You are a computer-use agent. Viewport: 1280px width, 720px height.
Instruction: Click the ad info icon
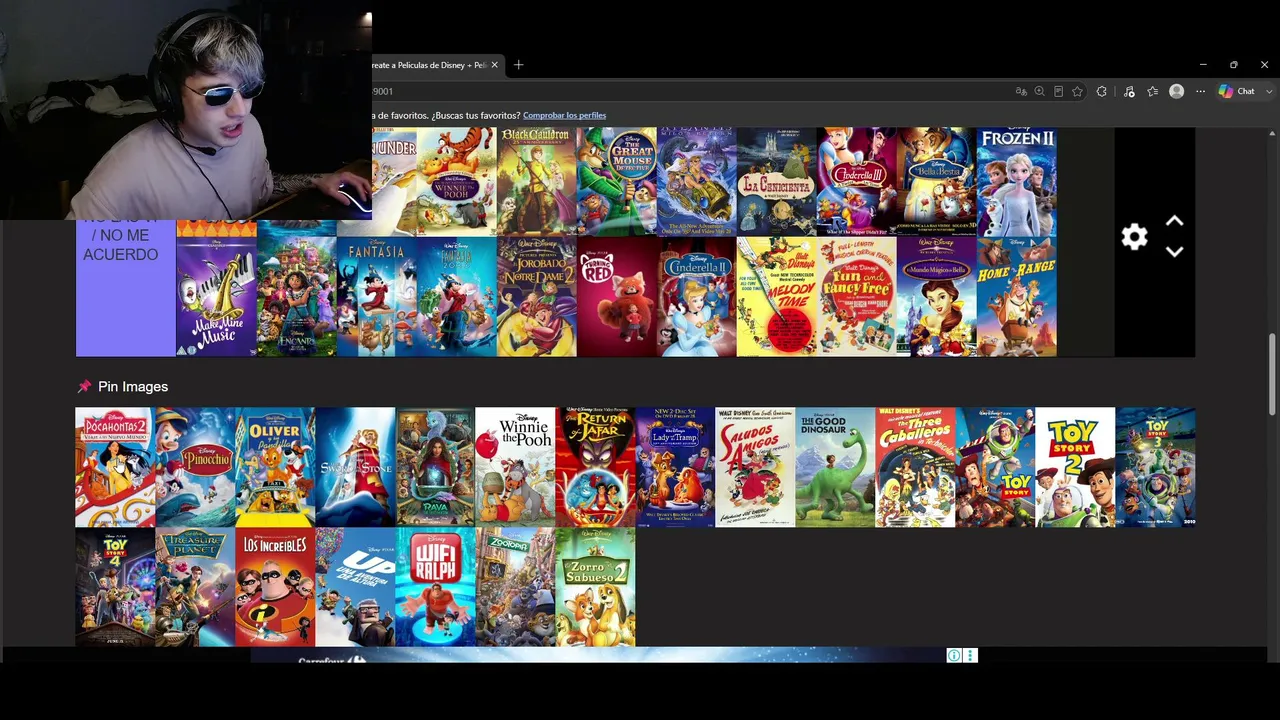[954, 656]
